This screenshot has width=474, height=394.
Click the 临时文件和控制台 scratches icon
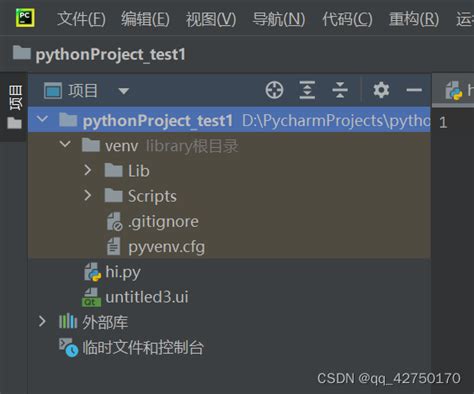pos(68,348)
